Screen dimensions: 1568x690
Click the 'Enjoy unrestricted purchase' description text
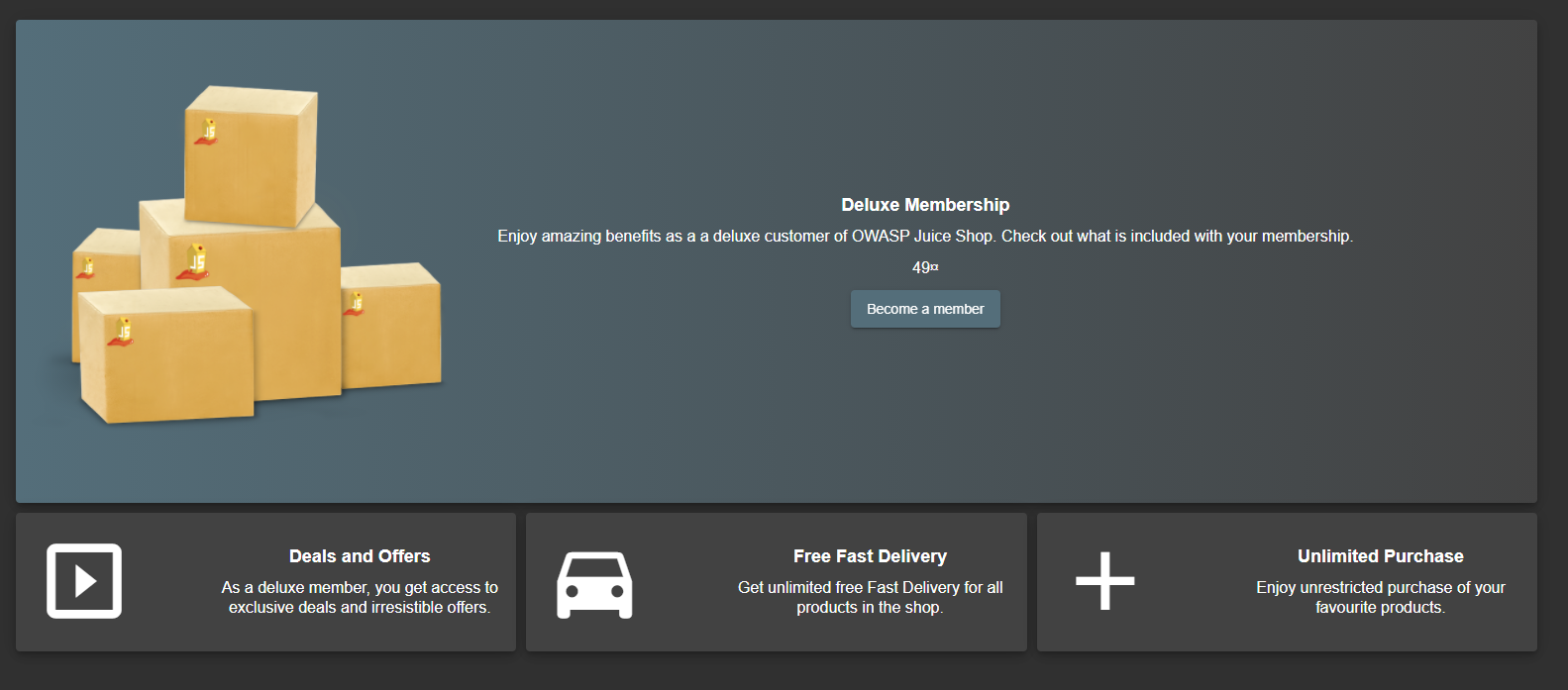(x=1381, y=597)
